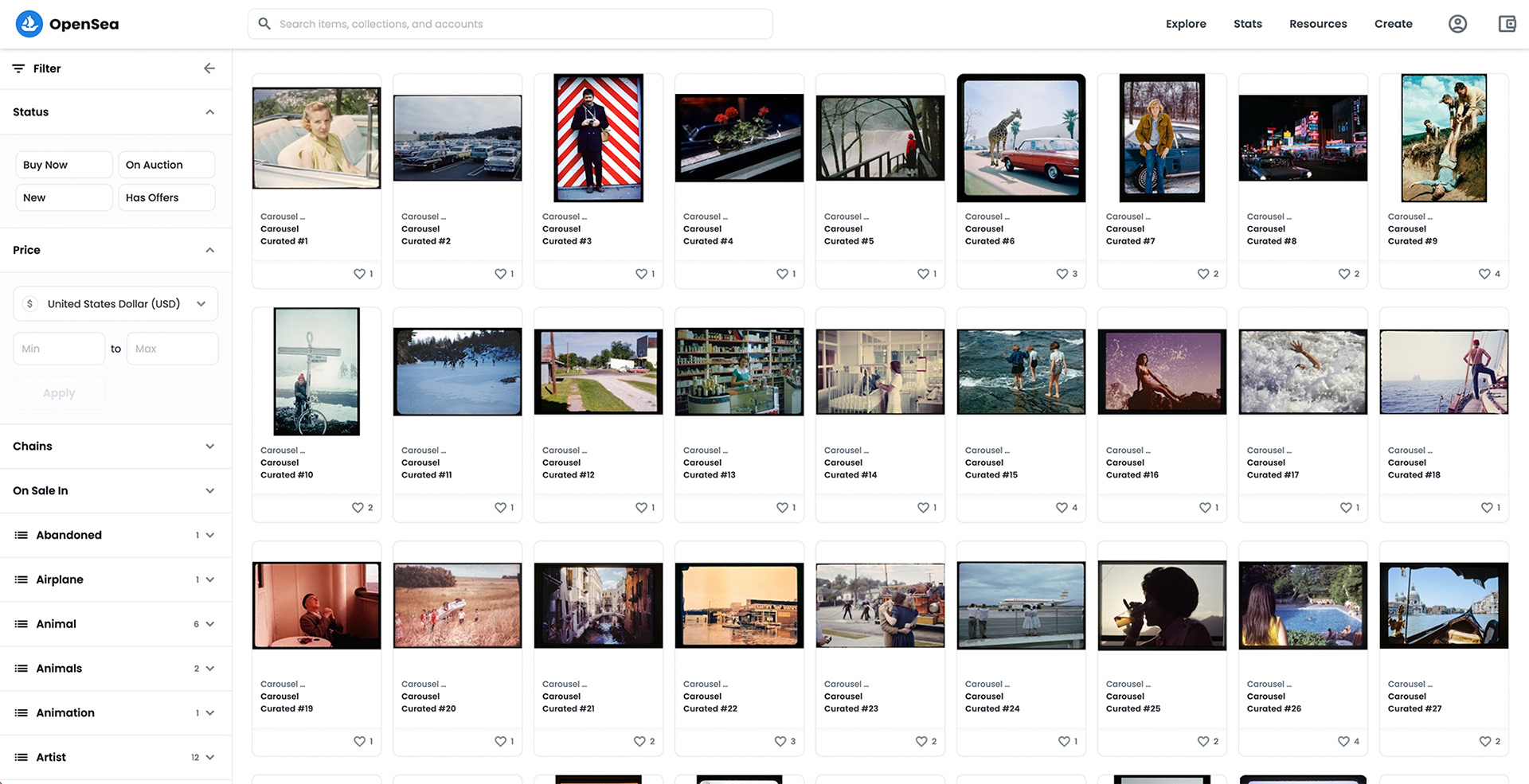Expand the Artist trait filter

tap(115, 758)
